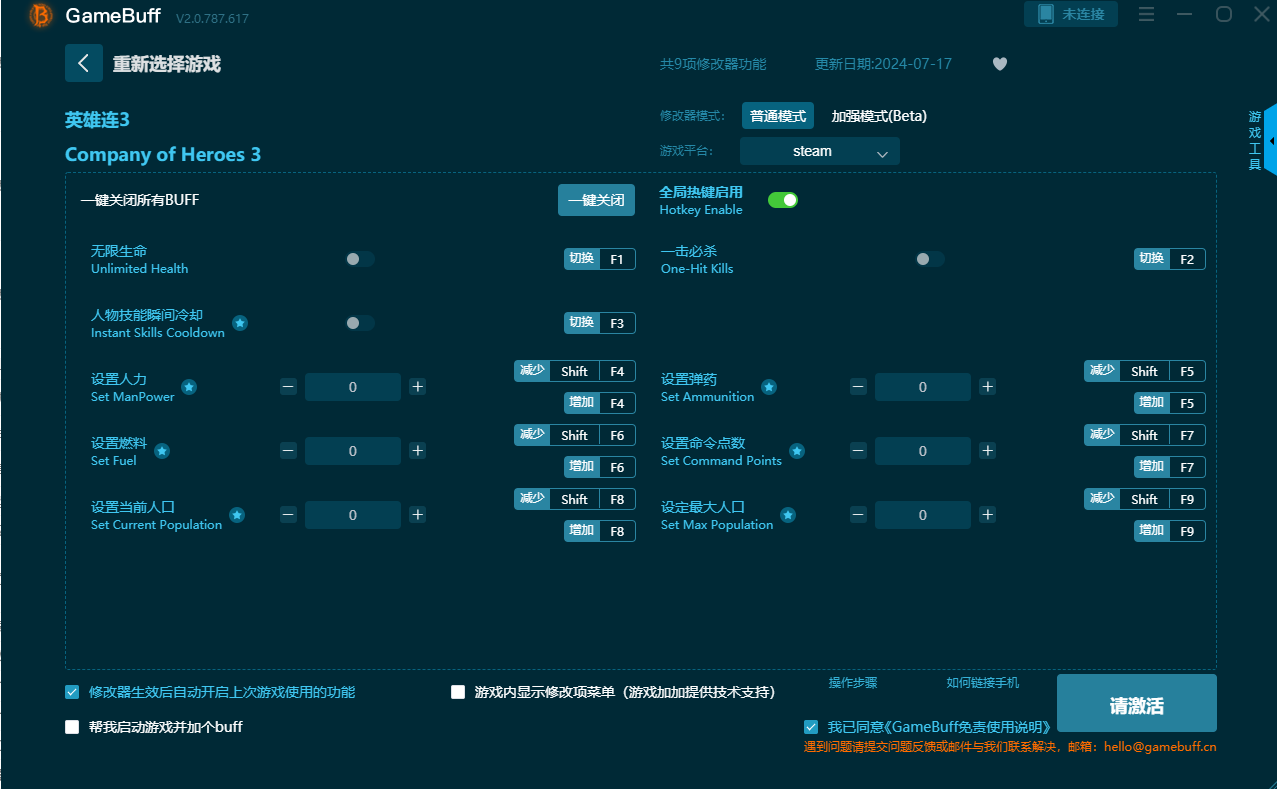The height and width of the screenshot is (789, 1277).
Task: Click the hello@gamebuff.cn email text
Action: coord(1160,747)
